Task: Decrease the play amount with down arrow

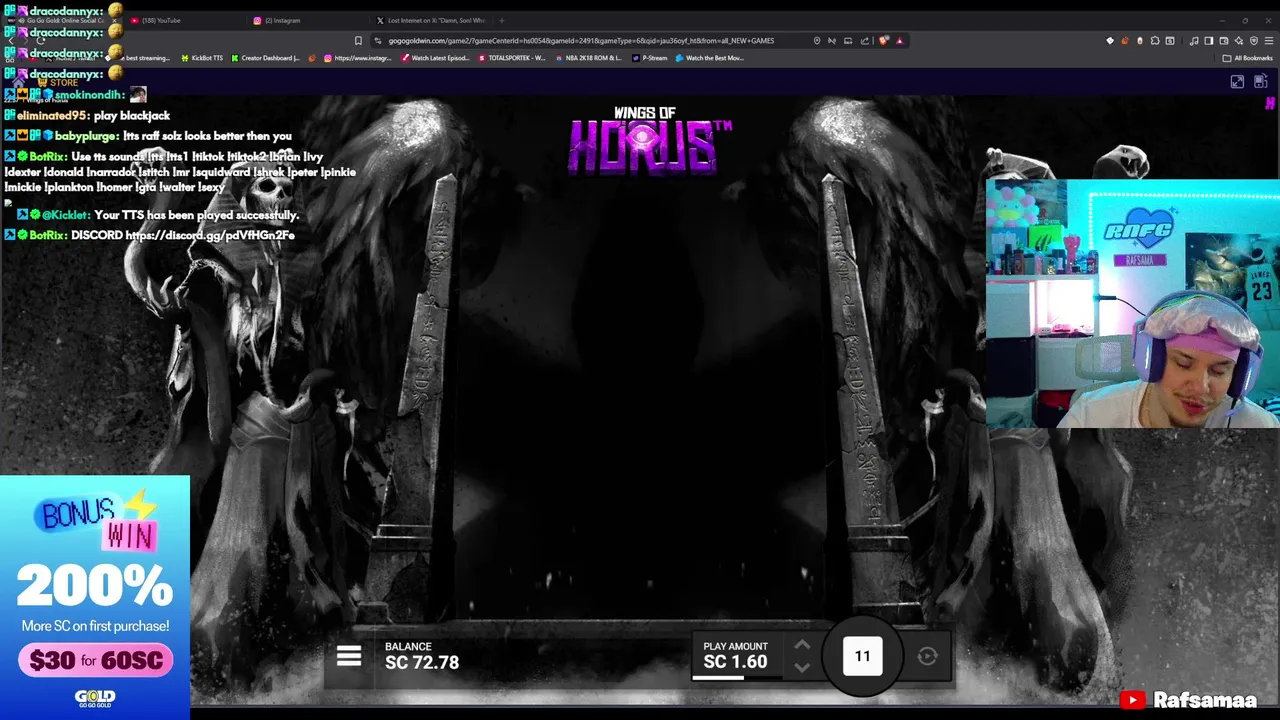Action: pos(802,668)
